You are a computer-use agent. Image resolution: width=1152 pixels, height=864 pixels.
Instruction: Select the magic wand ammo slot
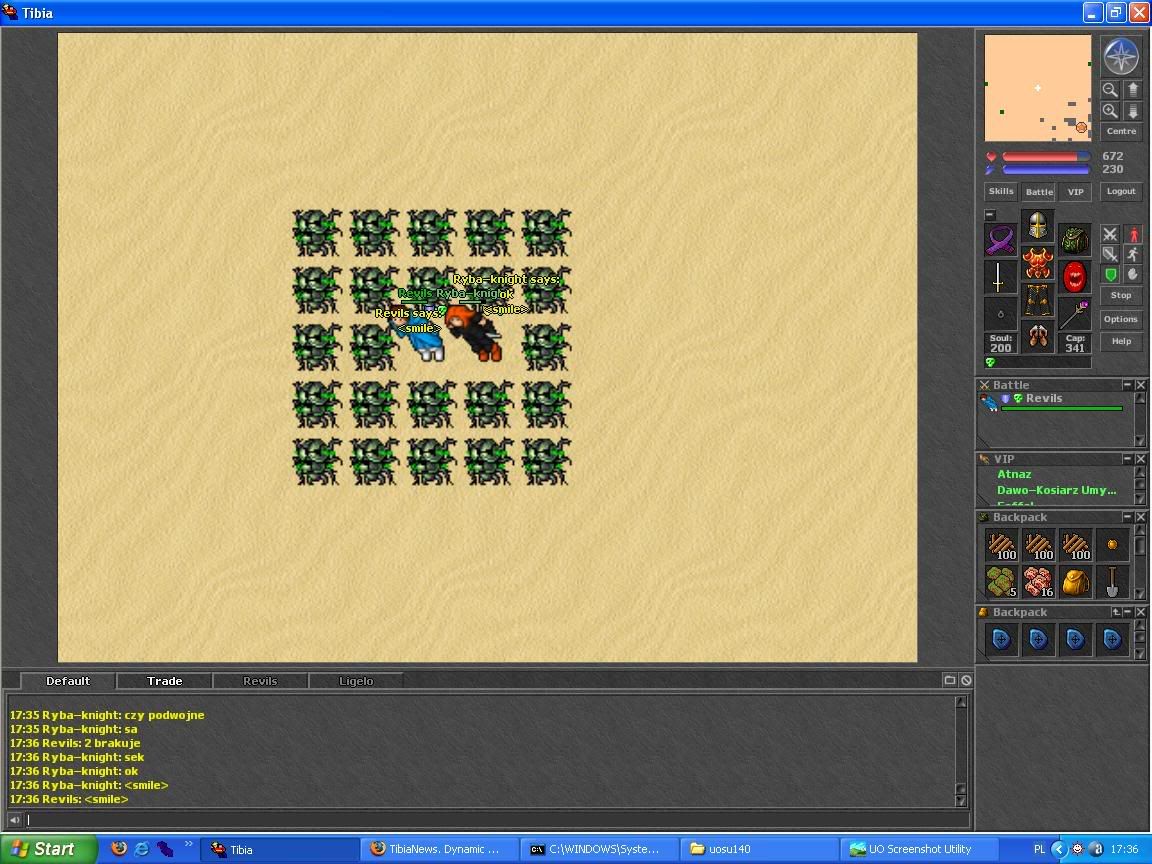[1075, 314]
